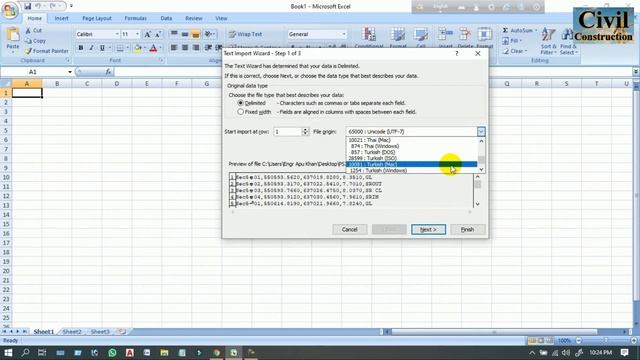The image size is (640, 360).
Task: Choose Turkish (DOS) in file origin list
Action: [411, 152]
